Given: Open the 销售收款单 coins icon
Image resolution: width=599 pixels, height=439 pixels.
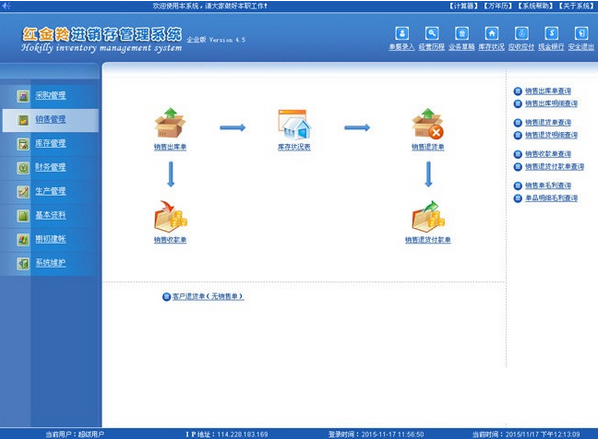Looking at the screenshot, I should pyautogui.click(x=170, y=216).
